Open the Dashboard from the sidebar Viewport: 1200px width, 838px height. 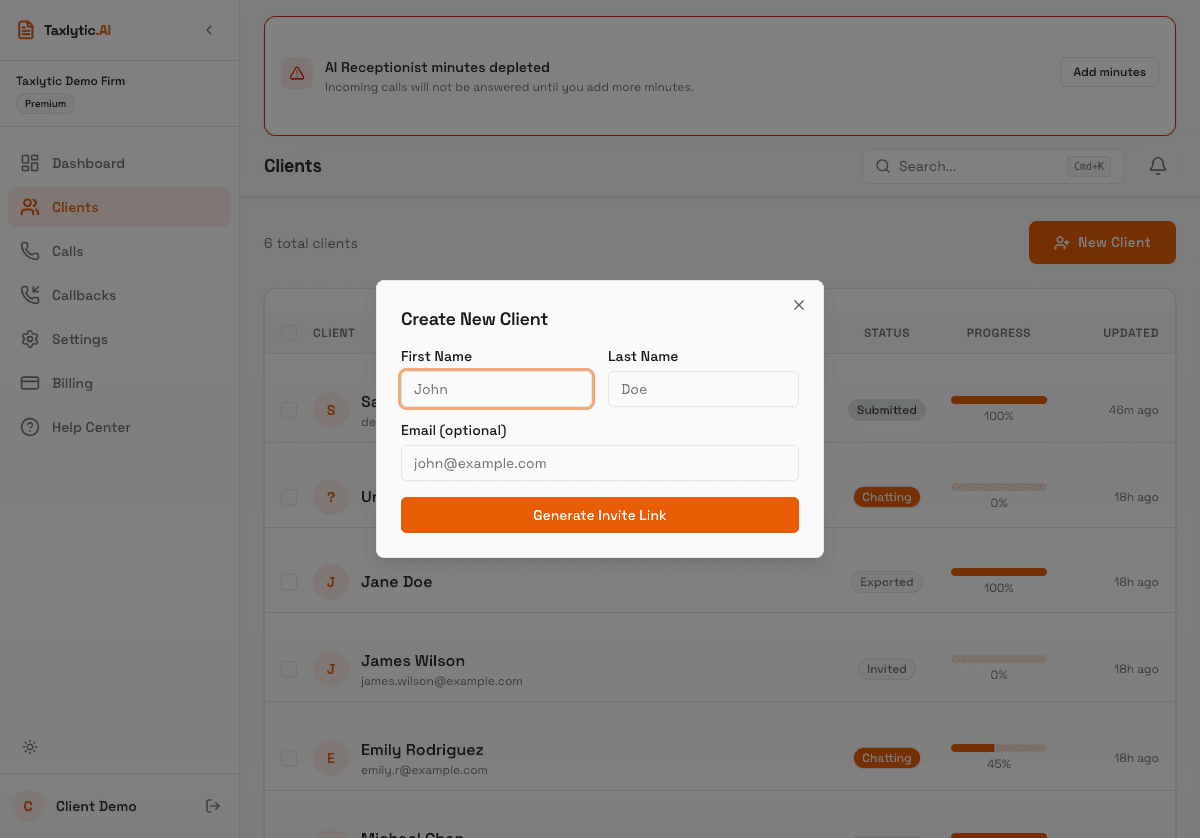click(x=88, y=162)
